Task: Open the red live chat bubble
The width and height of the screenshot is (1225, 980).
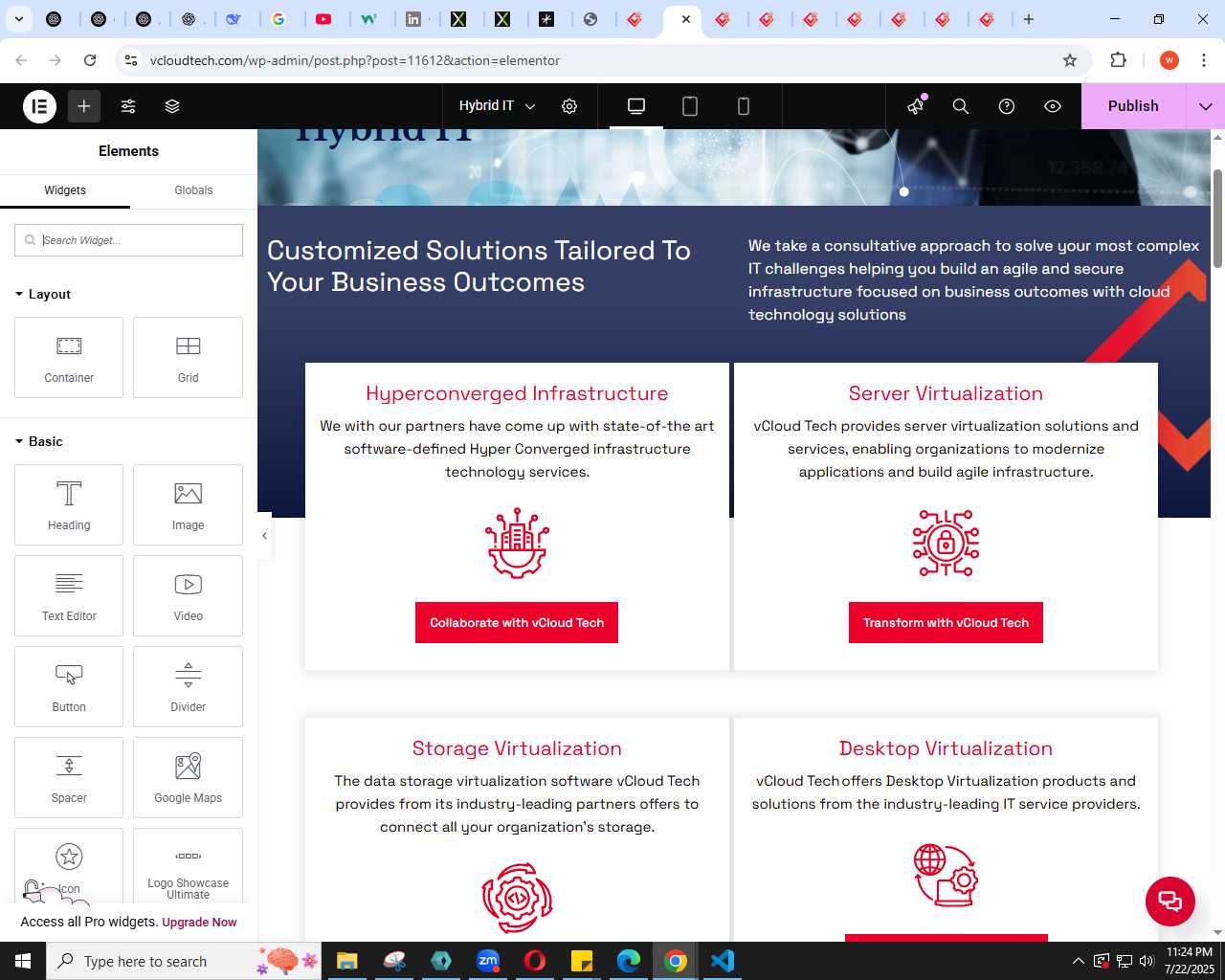Action: point(1170,901)
